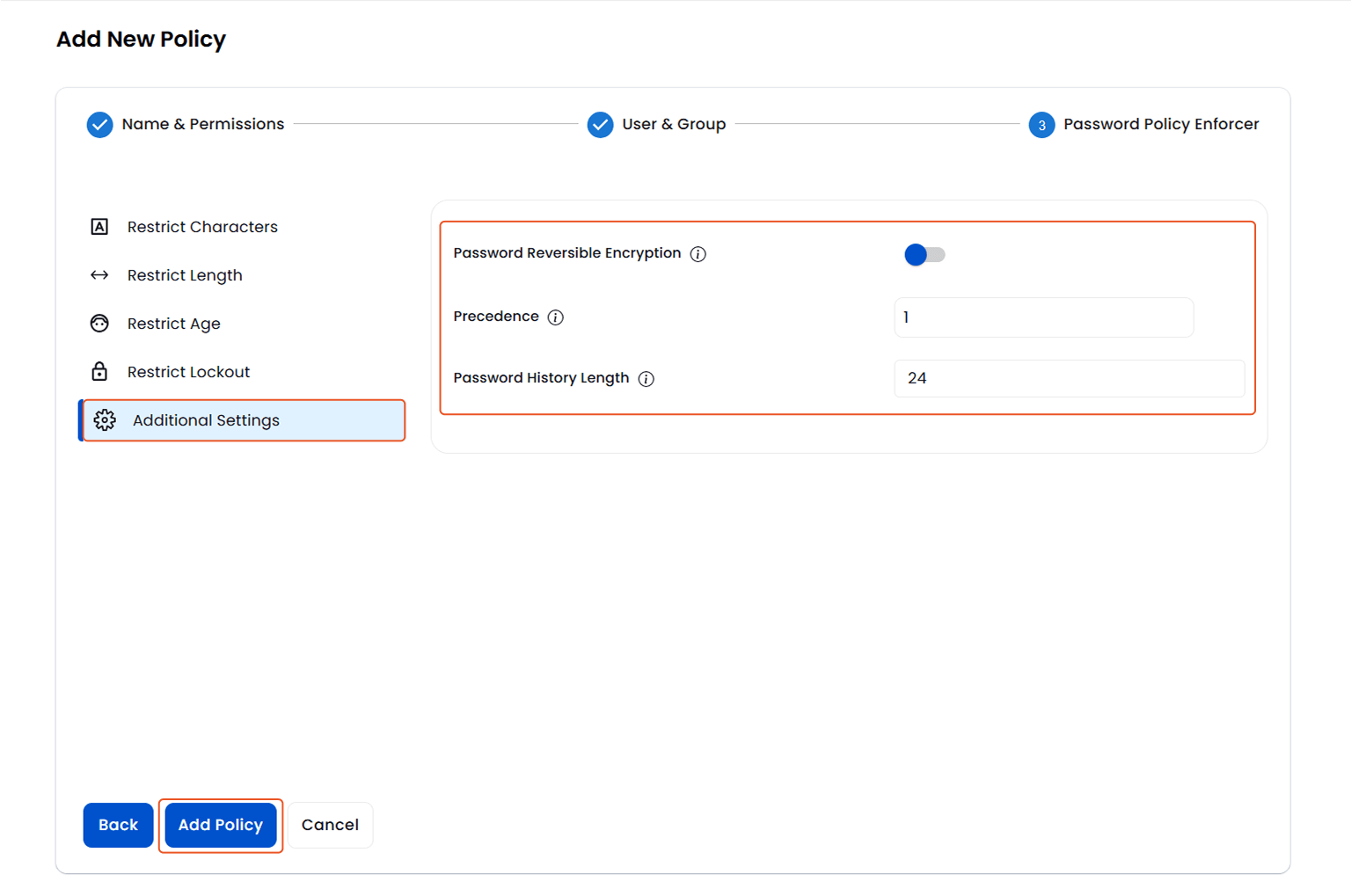Click the Back button

[118, 825]
